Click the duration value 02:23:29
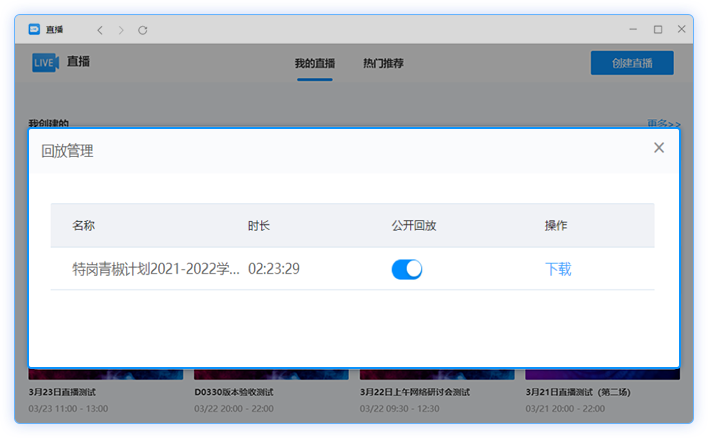Screen dimensions: 708x438 pyautogui.click(x=274, y=269)
